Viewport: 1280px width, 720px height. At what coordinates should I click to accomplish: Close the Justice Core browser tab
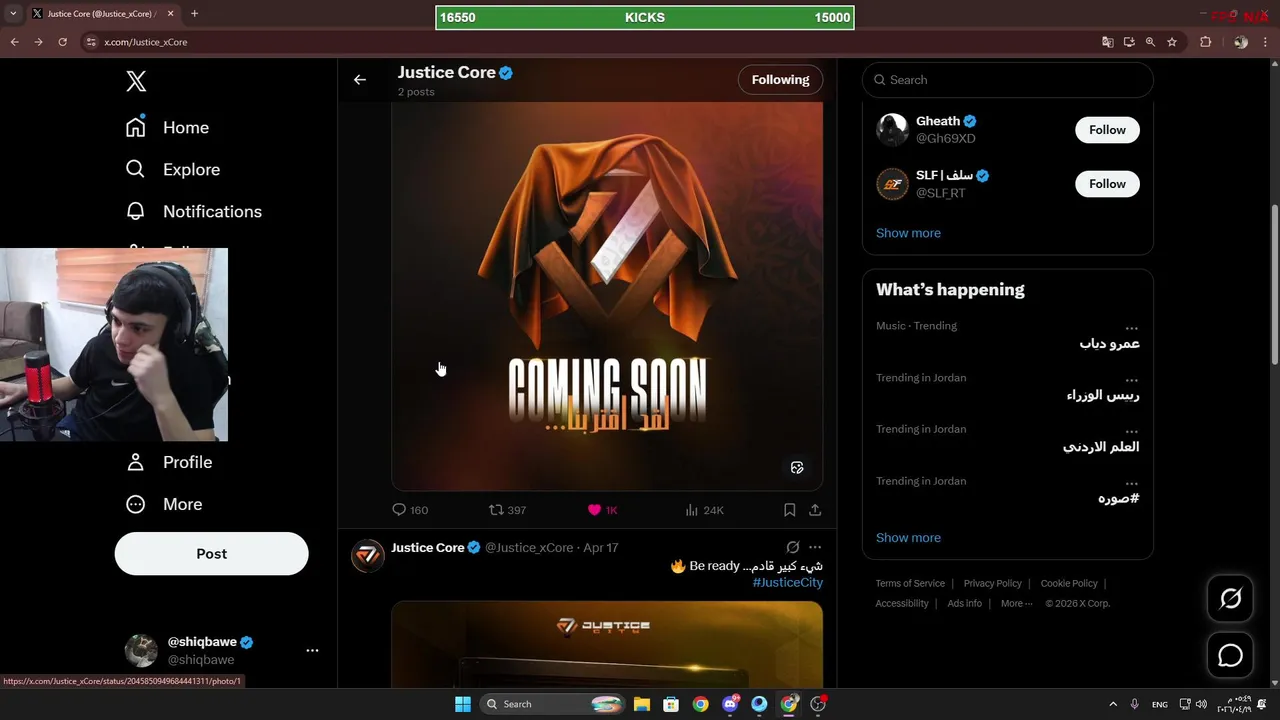pyautogui.click(x=171, y=14)
